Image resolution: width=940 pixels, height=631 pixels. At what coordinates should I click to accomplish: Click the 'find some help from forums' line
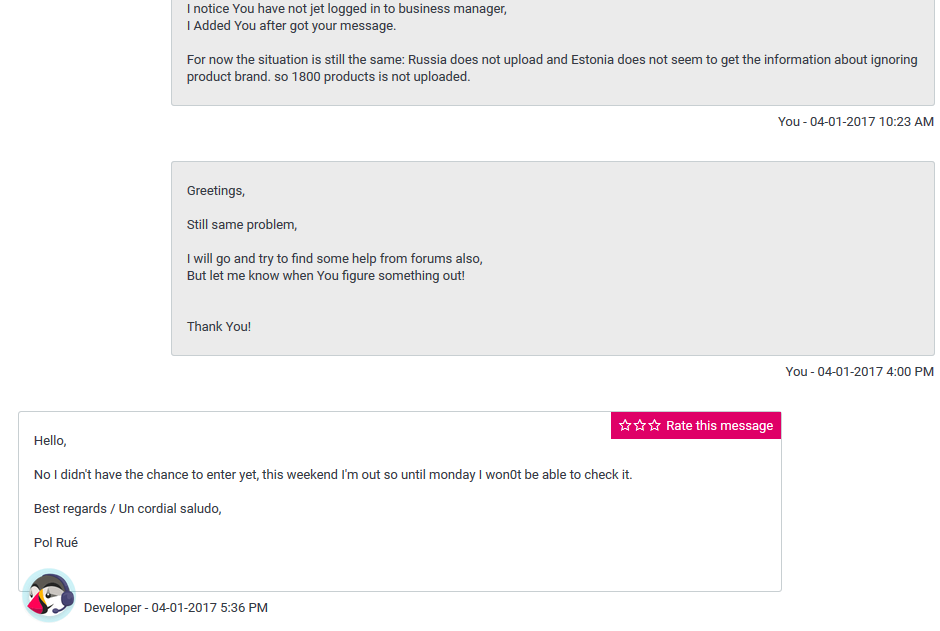(x=334, y=259)
